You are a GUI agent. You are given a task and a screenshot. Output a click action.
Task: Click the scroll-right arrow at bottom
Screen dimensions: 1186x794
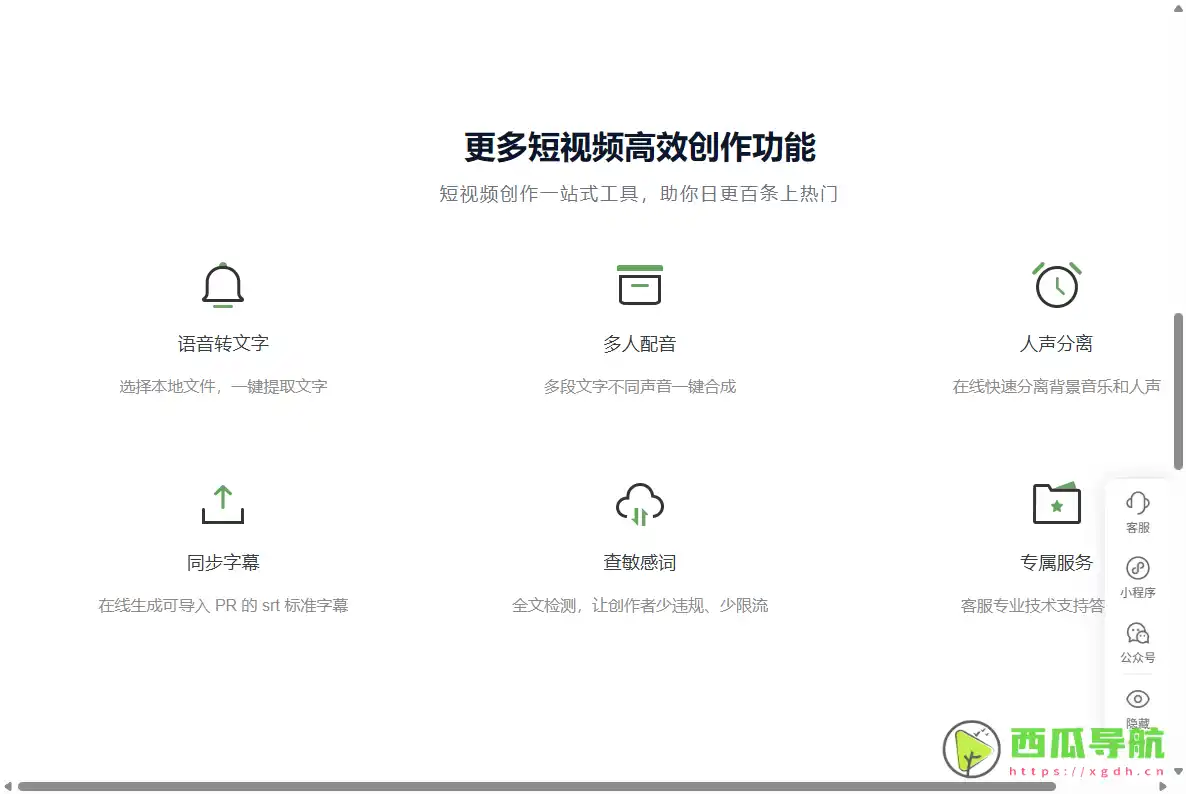[x=1163, y=786]
